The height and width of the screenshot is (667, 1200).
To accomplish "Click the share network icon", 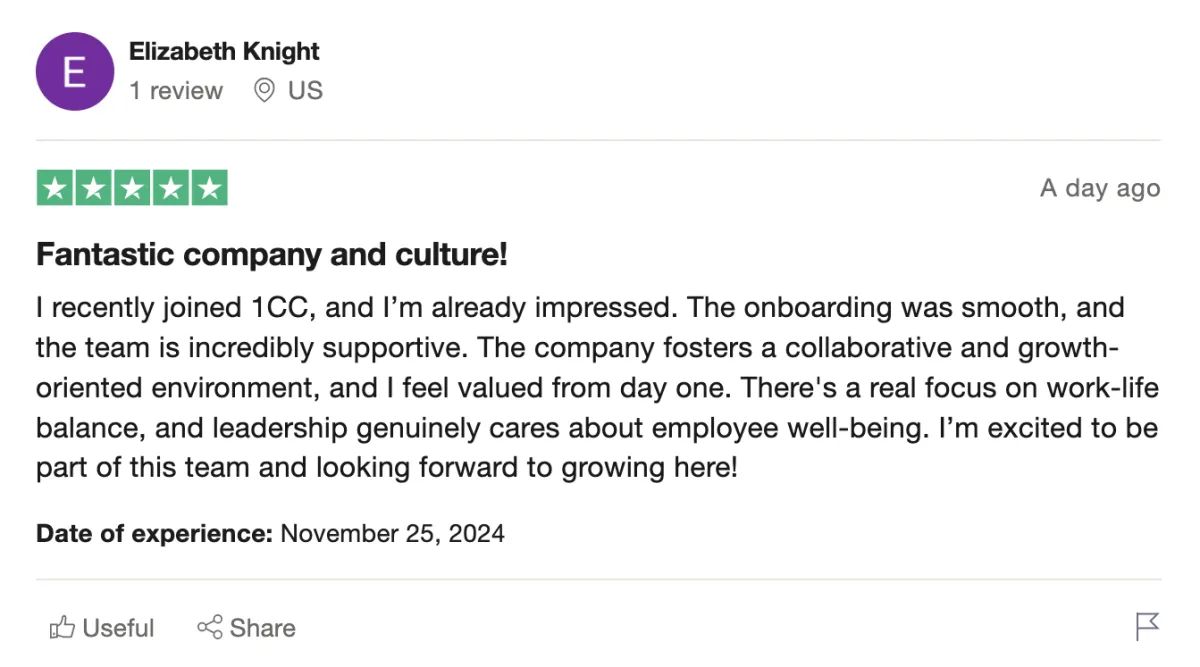I will pos(209,628).
